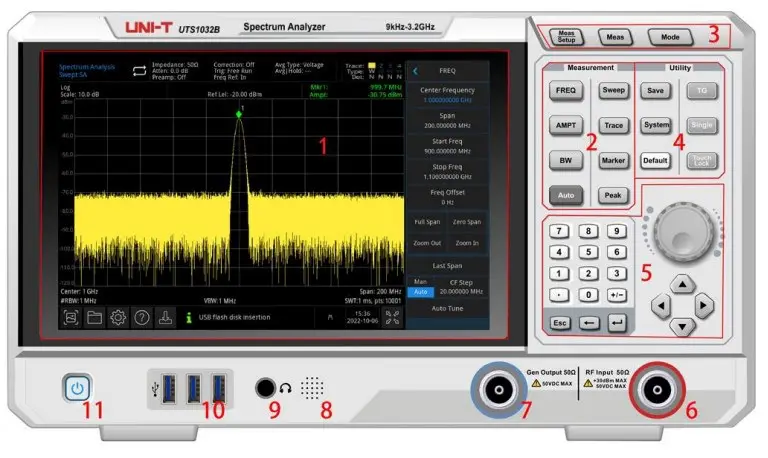This screenshot has height=458, width=768.
Task: Push the right arrow key
Action: [x=704, y=306]
